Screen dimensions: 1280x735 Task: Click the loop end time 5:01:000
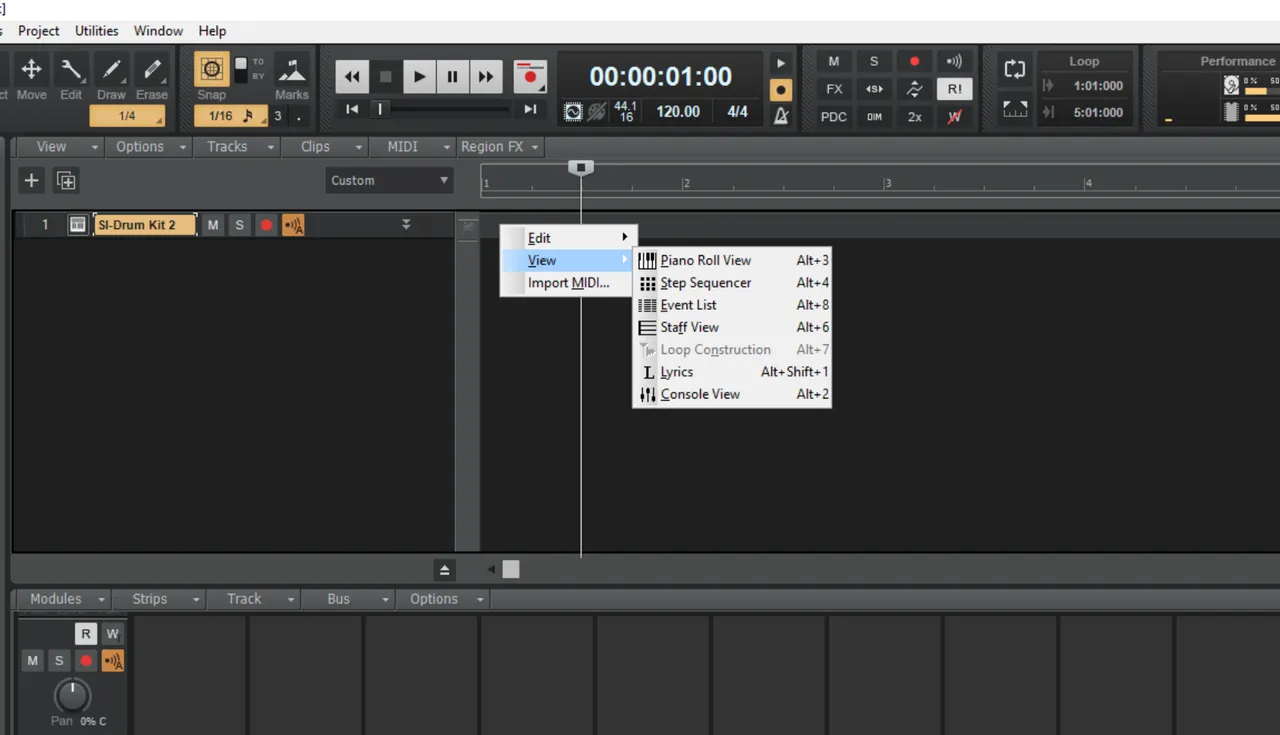[x=1098, y=113]
